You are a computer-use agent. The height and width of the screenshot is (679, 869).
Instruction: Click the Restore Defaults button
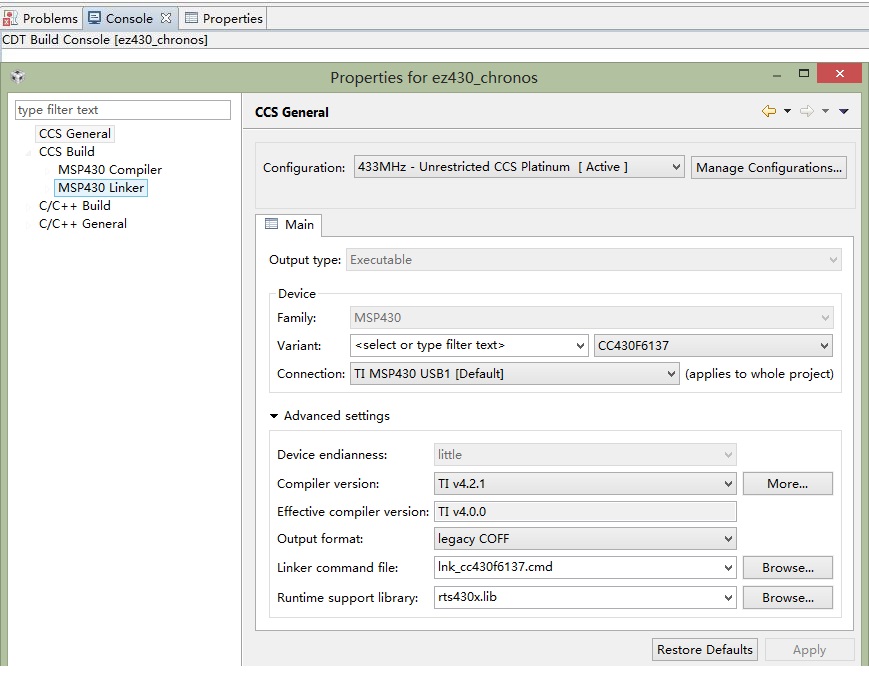[x=704, y=650]
